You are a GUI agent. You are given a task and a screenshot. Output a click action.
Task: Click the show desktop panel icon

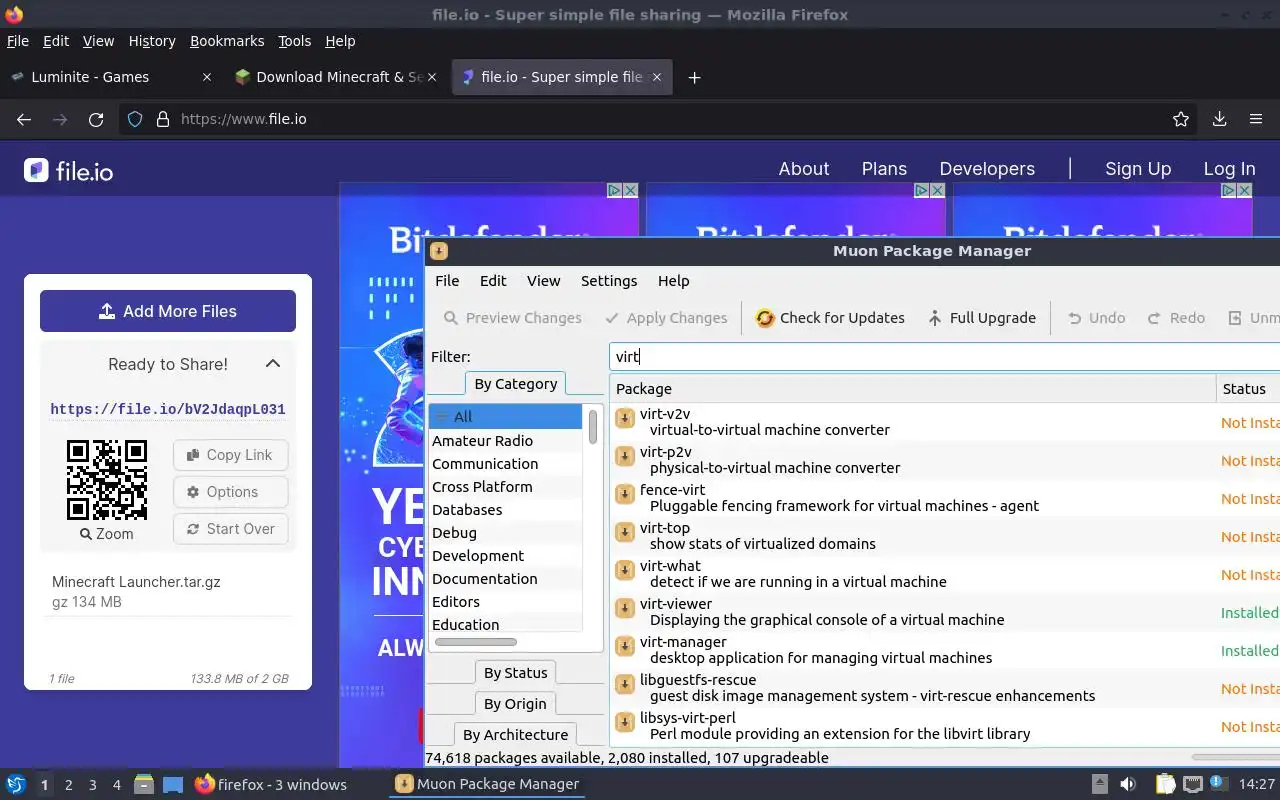click(172, 784)
